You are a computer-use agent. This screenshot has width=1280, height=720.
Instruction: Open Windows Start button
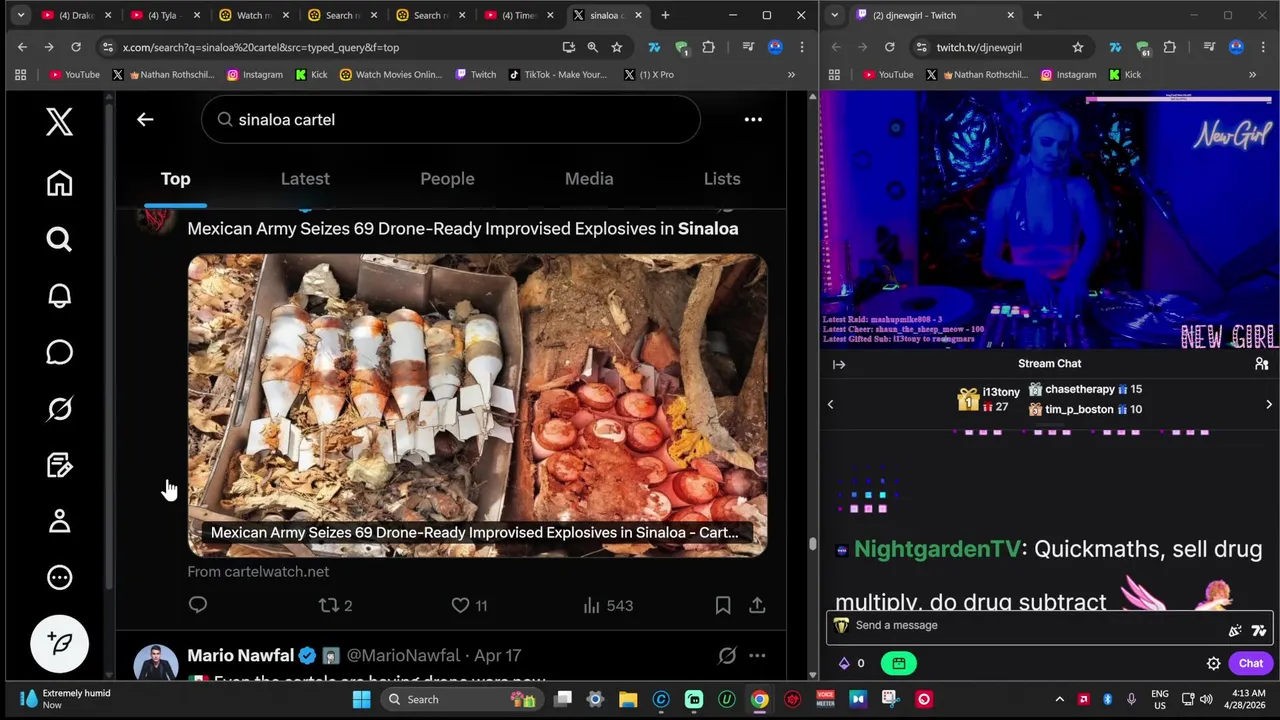coord(361,699)
